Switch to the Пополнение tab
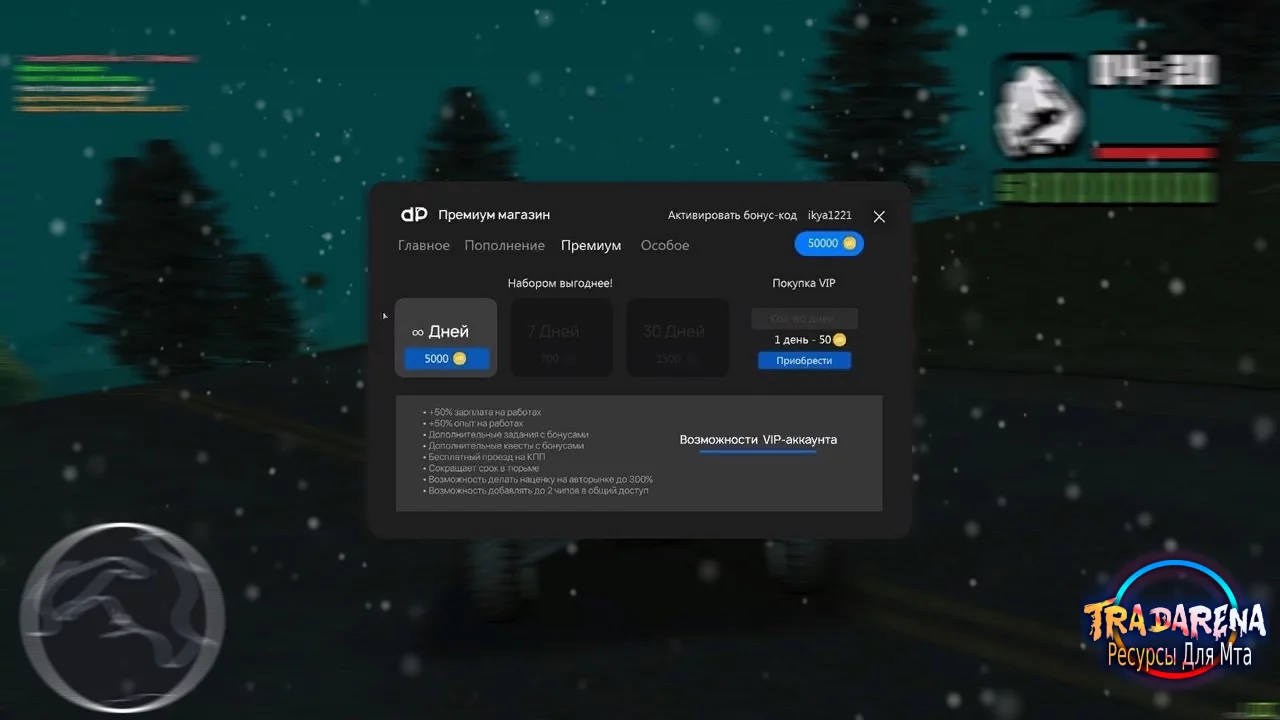The height and width of the screenshot is (720, 1280). (x=505, y=245)
